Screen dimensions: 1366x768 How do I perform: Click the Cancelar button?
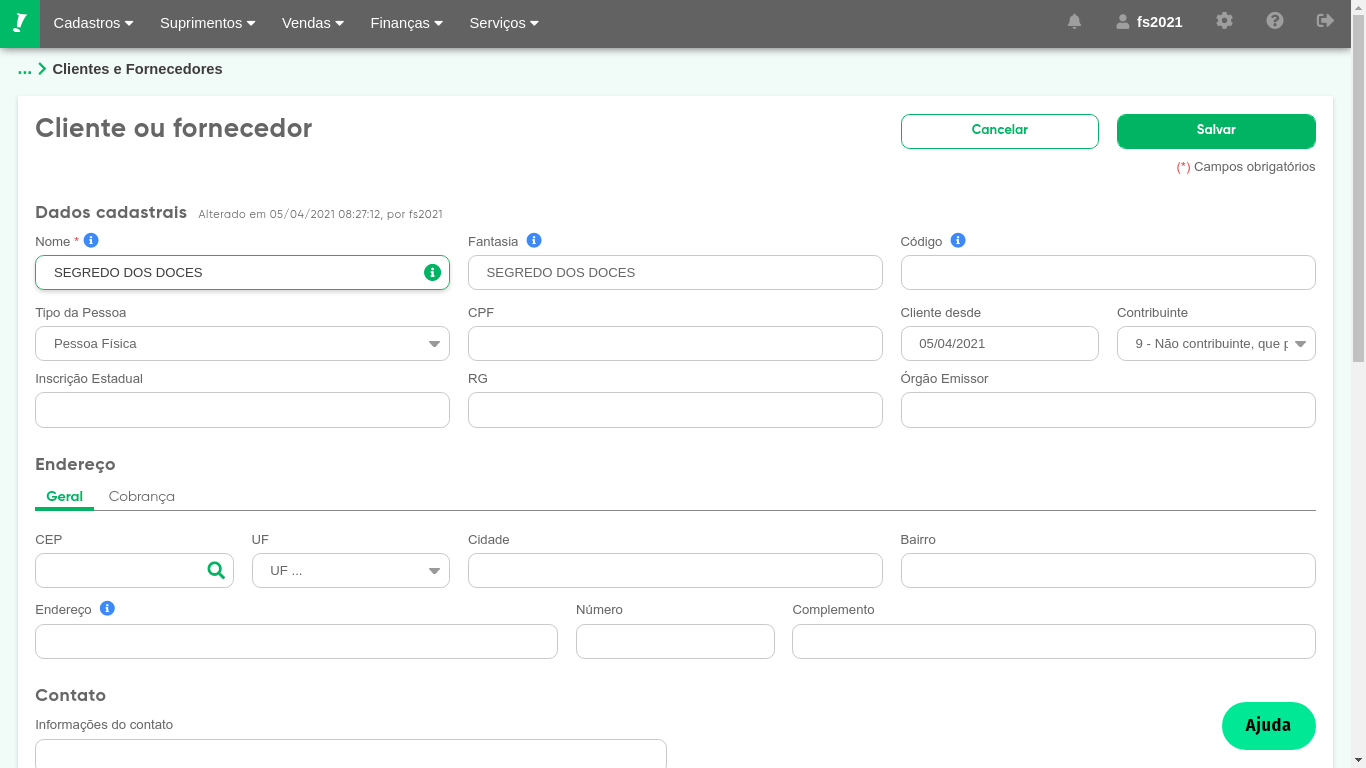click(x=999, y=130)
